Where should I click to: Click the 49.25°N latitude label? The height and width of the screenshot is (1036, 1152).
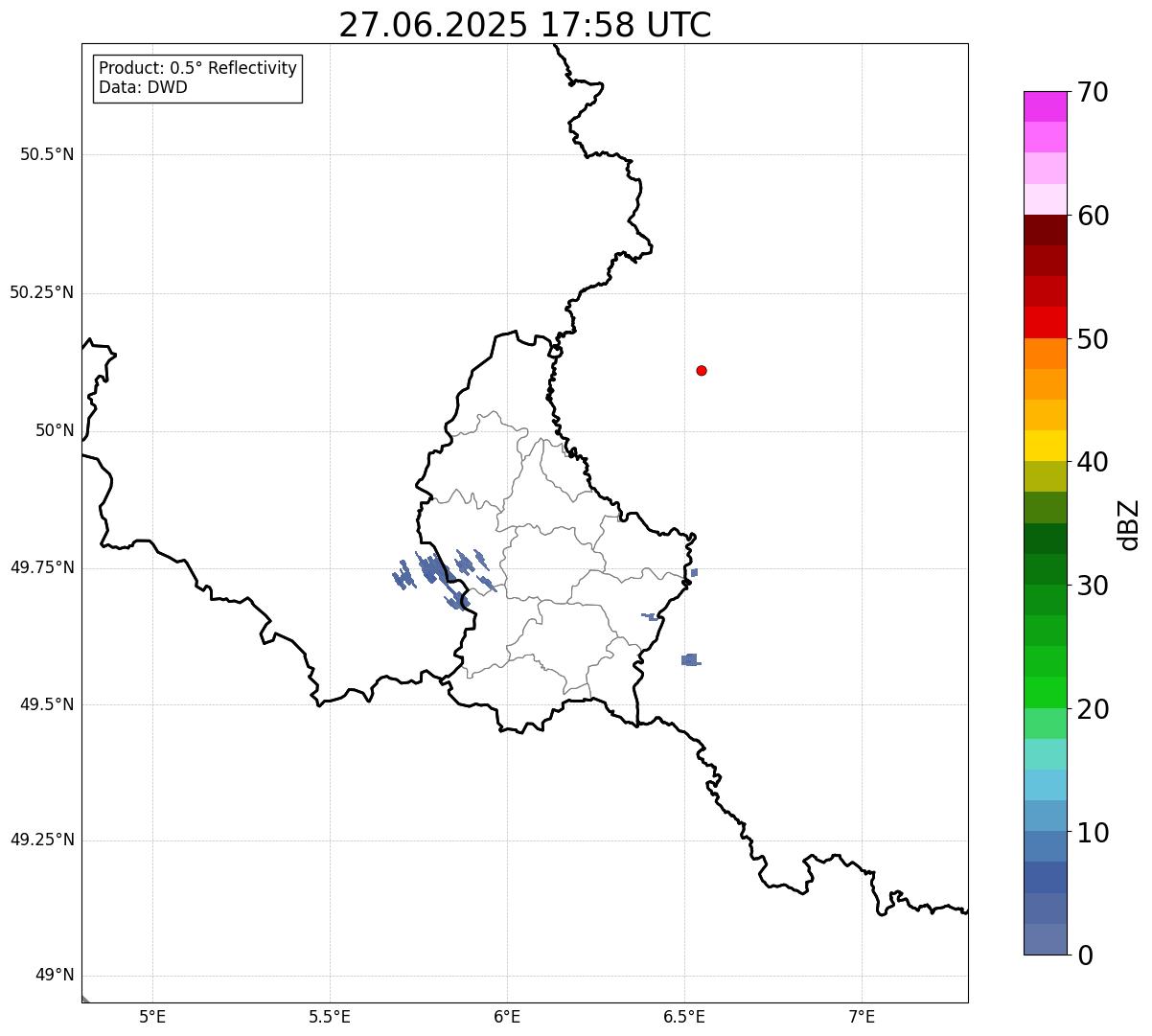coord(42,840)
